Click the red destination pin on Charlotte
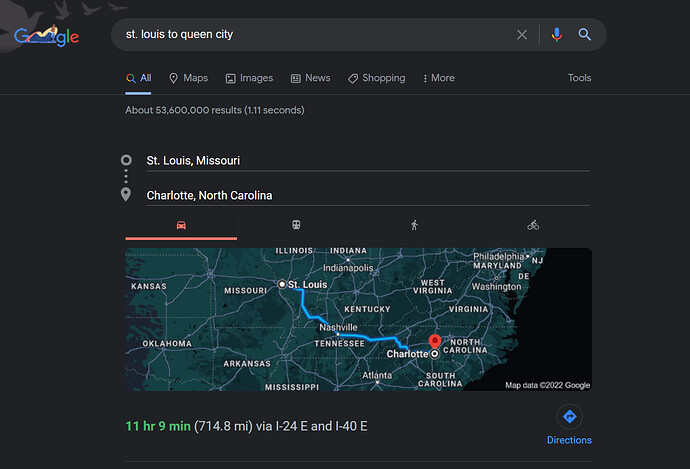Image resolution: width=690 pixels, height=469 pixels. [435, 343]
